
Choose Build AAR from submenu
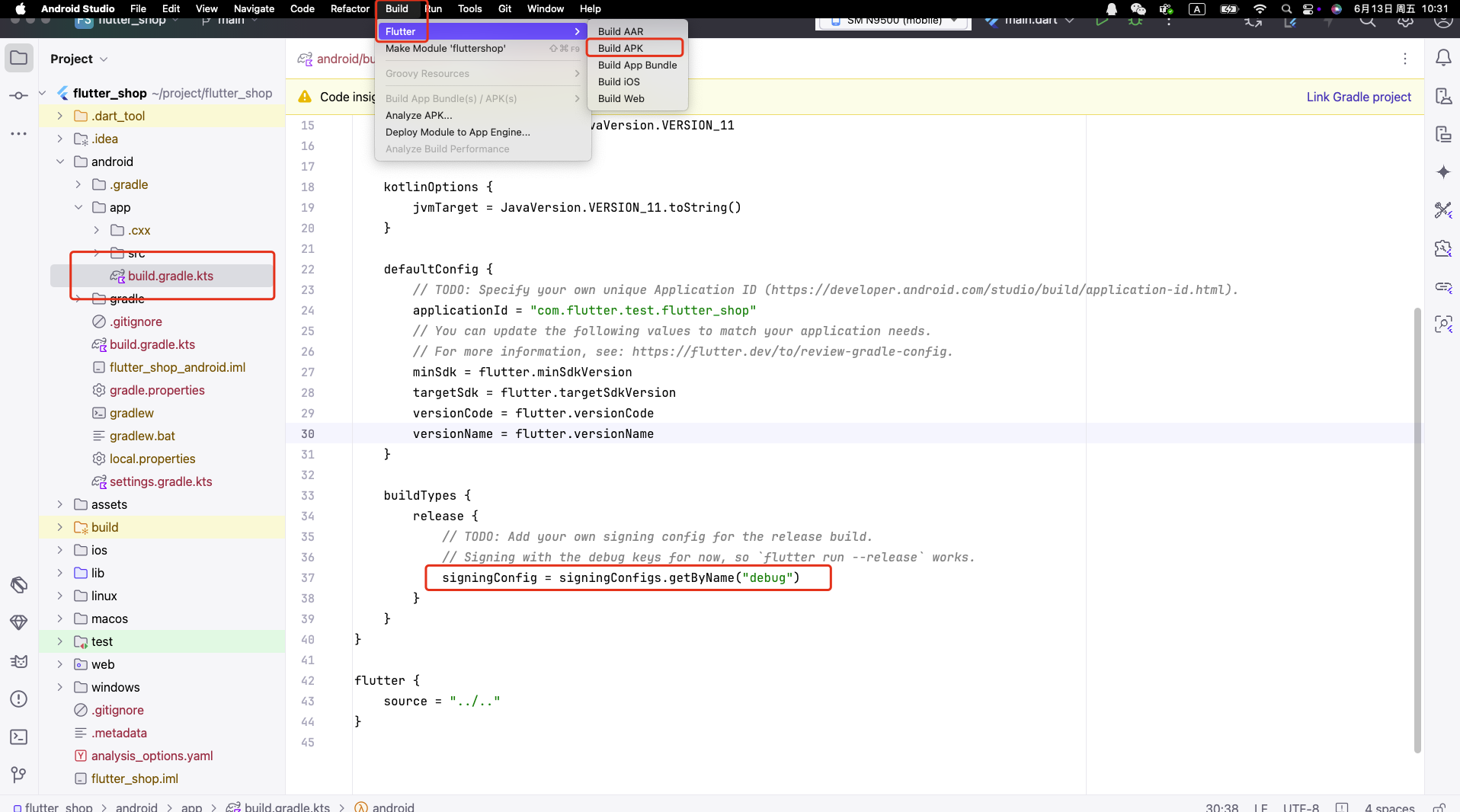(637, 31)
